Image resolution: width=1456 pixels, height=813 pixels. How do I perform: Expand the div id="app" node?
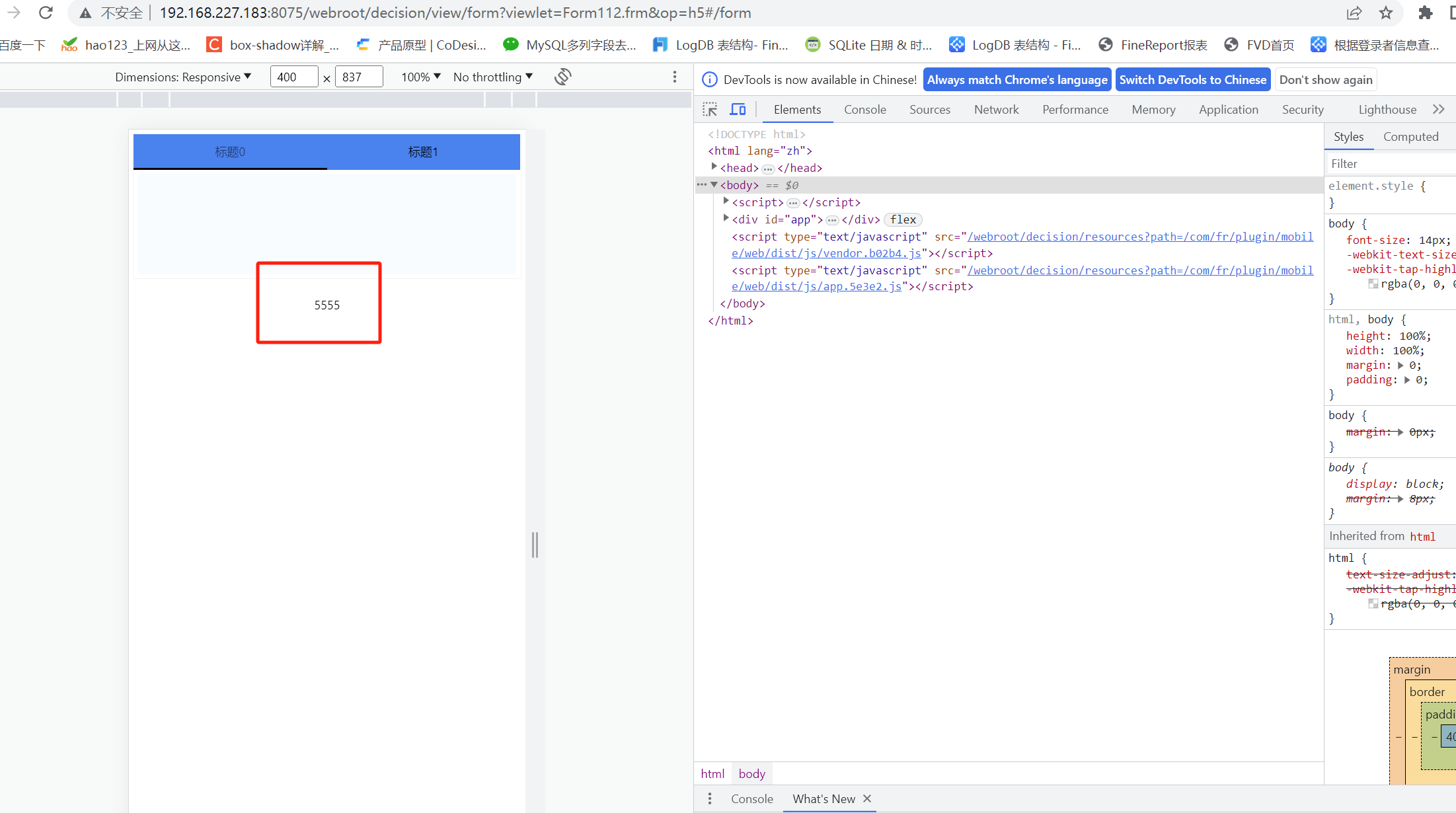tap(726, 219)
